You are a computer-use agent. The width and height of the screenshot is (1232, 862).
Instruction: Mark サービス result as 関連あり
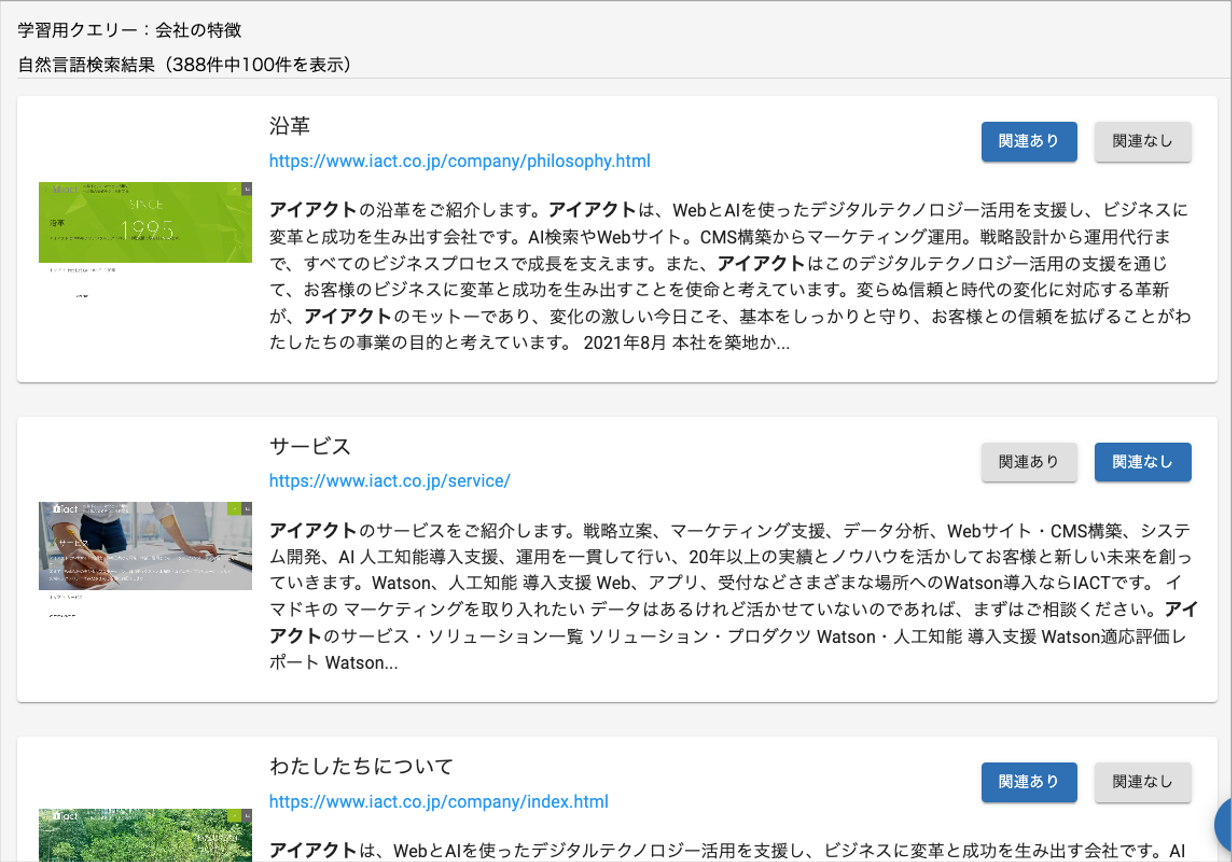click(1029, 462)
